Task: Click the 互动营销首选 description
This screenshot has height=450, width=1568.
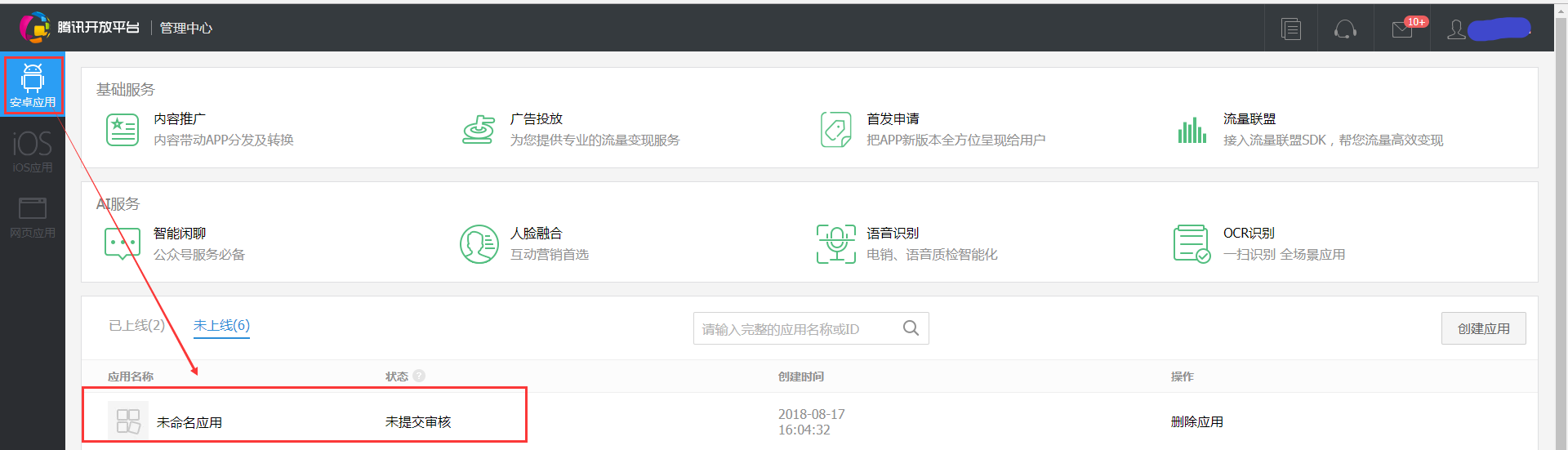Action: [x=550, y=255]
